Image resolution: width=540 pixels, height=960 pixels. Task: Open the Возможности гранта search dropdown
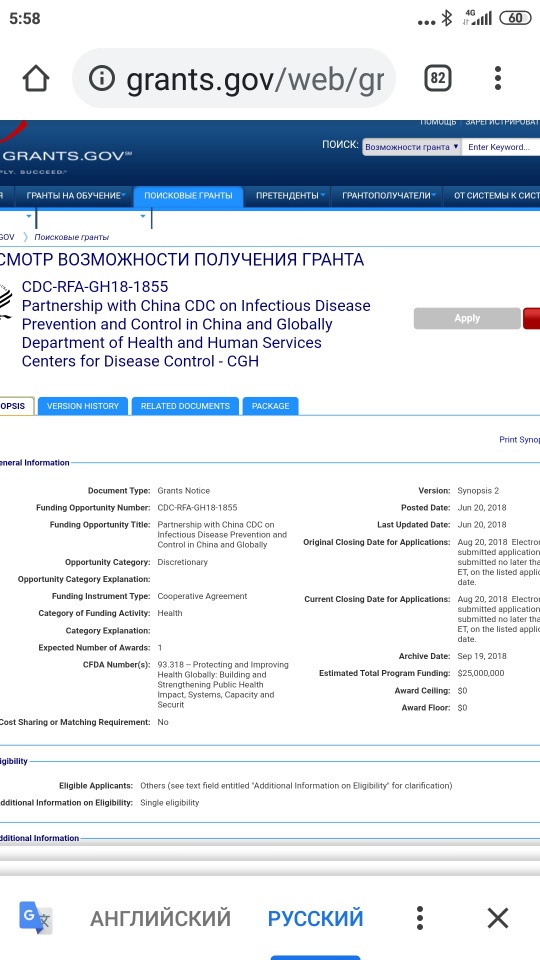tap(411, 147)
